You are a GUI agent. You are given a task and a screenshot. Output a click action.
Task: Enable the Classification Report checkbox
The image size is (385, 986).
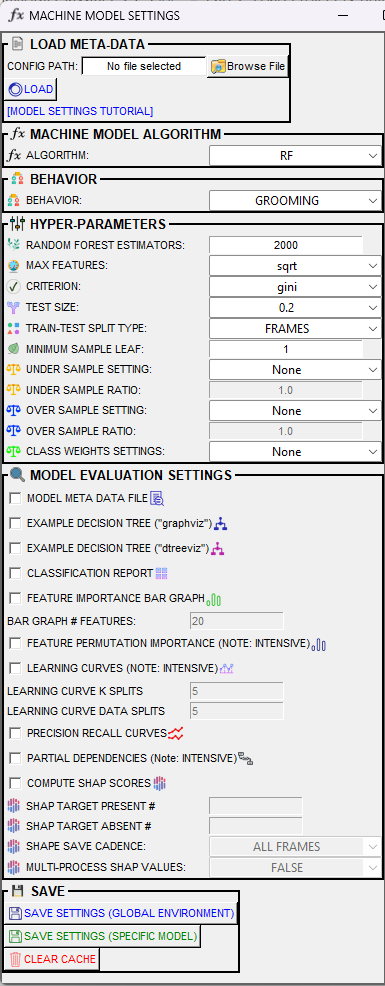pos(15,573)
